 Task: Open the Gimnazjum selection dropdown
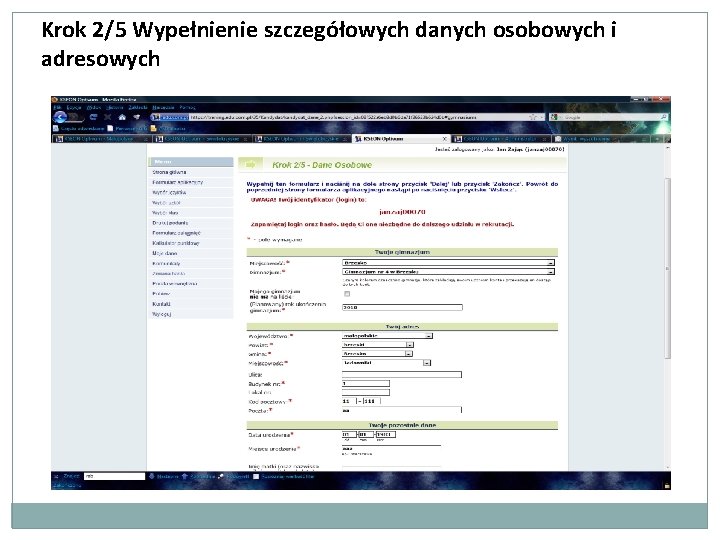448,272
